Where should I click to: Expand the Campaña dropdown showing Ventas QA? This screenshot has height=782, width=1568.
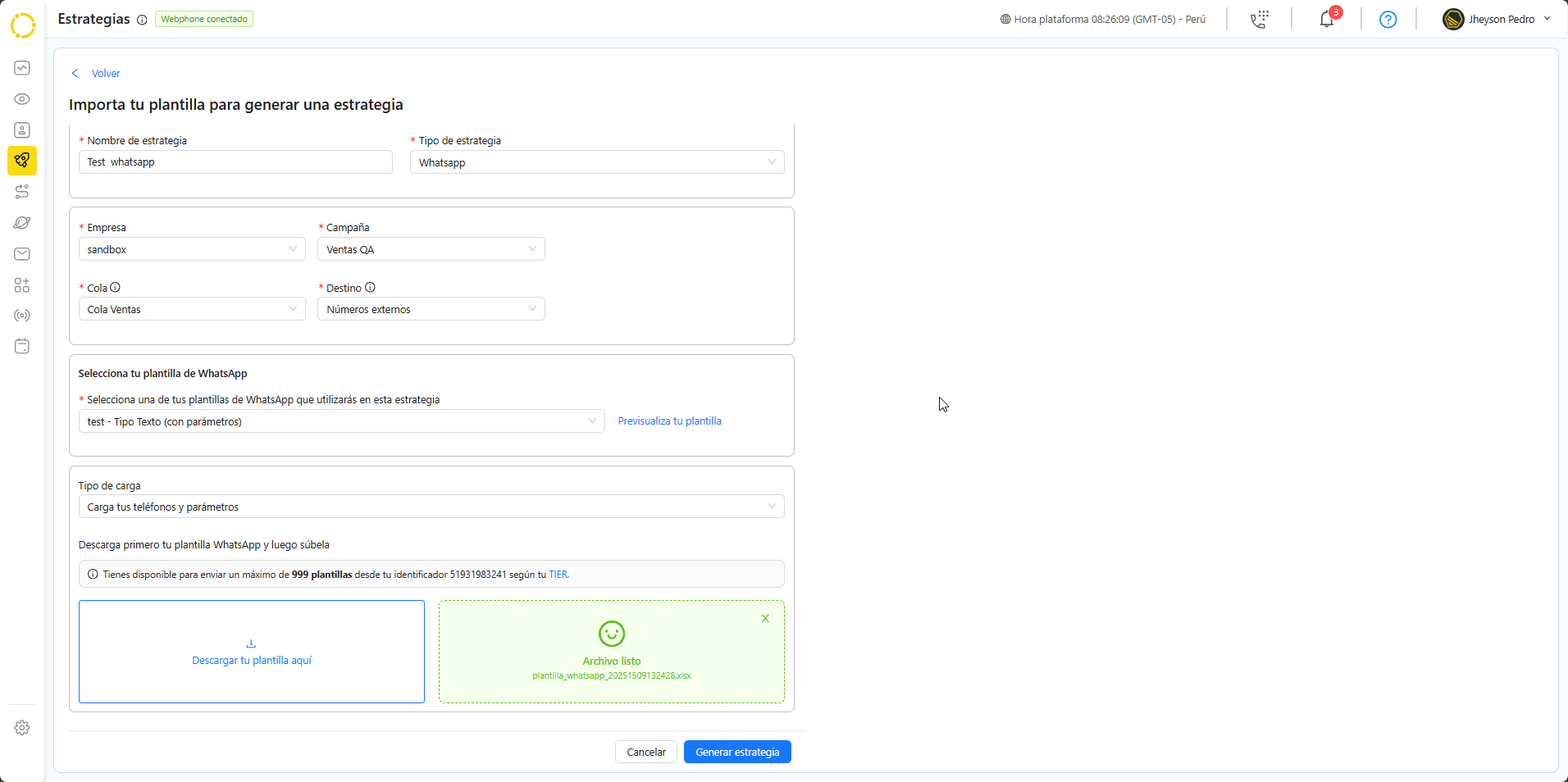431,249
